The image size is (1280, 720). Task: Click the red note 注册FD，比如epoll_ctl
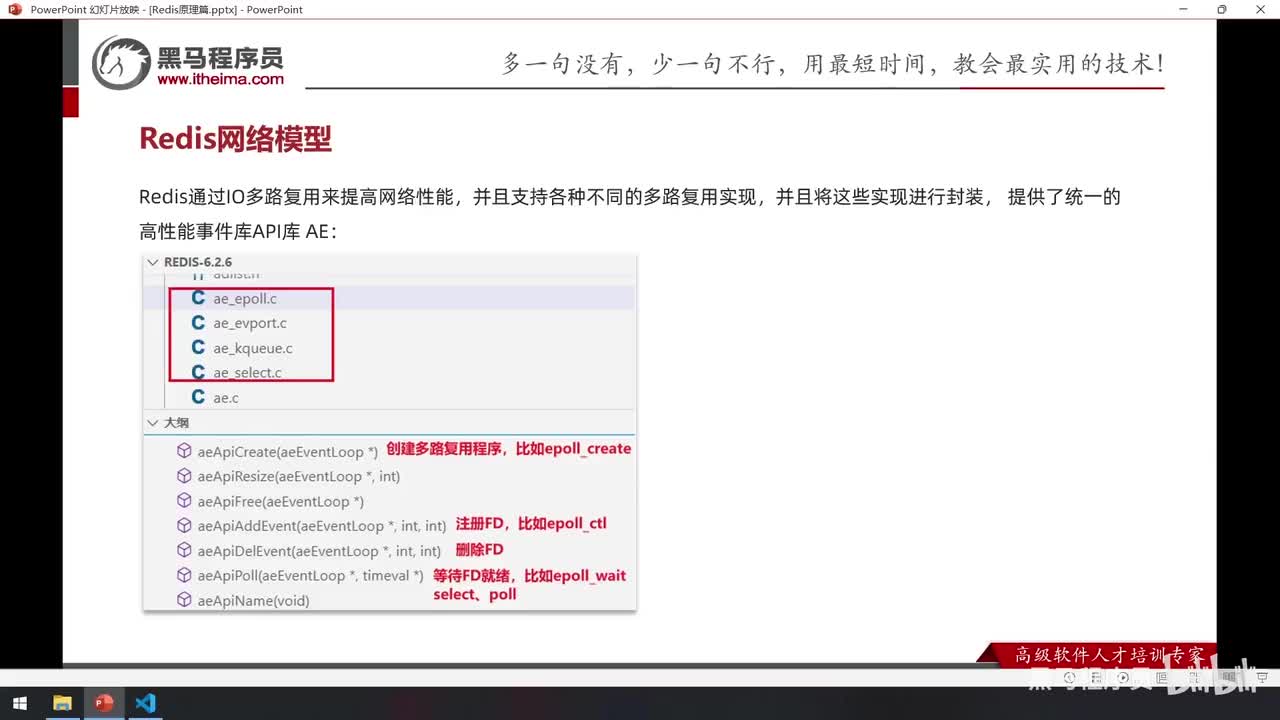tap(531, 524)
